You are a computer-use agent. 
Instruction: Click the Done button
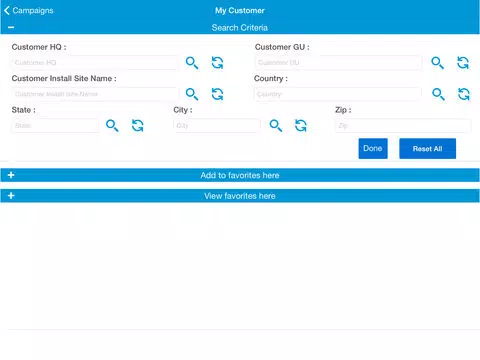point(373,148)
